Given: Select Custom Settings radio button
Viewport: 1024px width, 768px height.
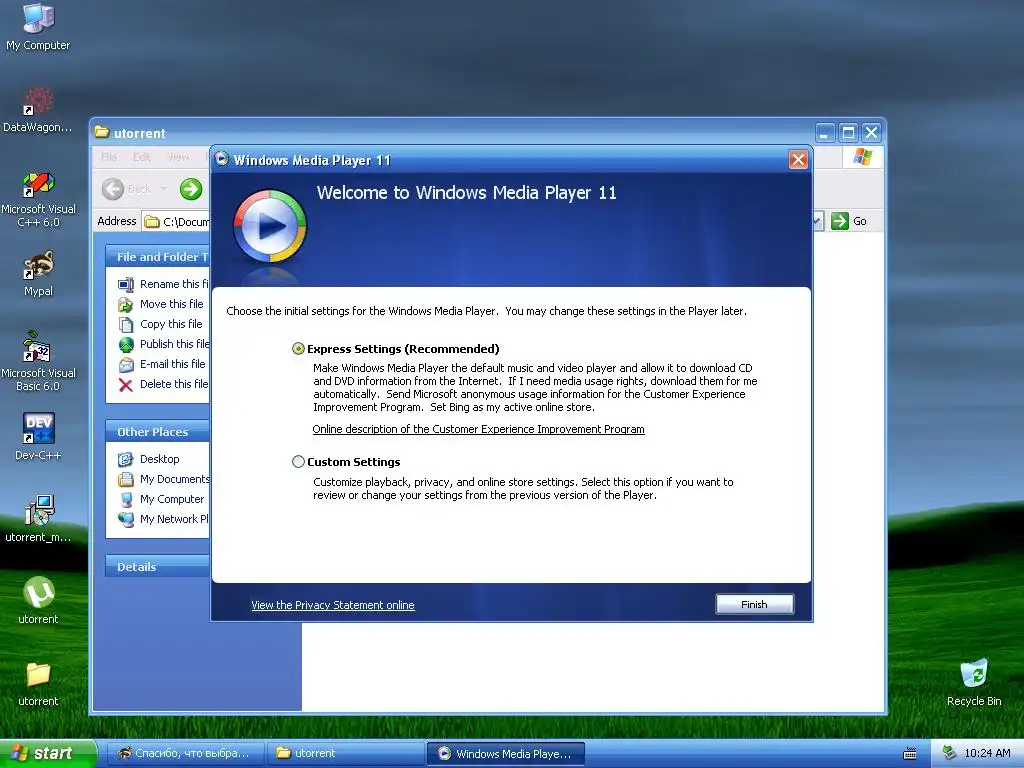Looking at the screenshot, I should [298, 462].
